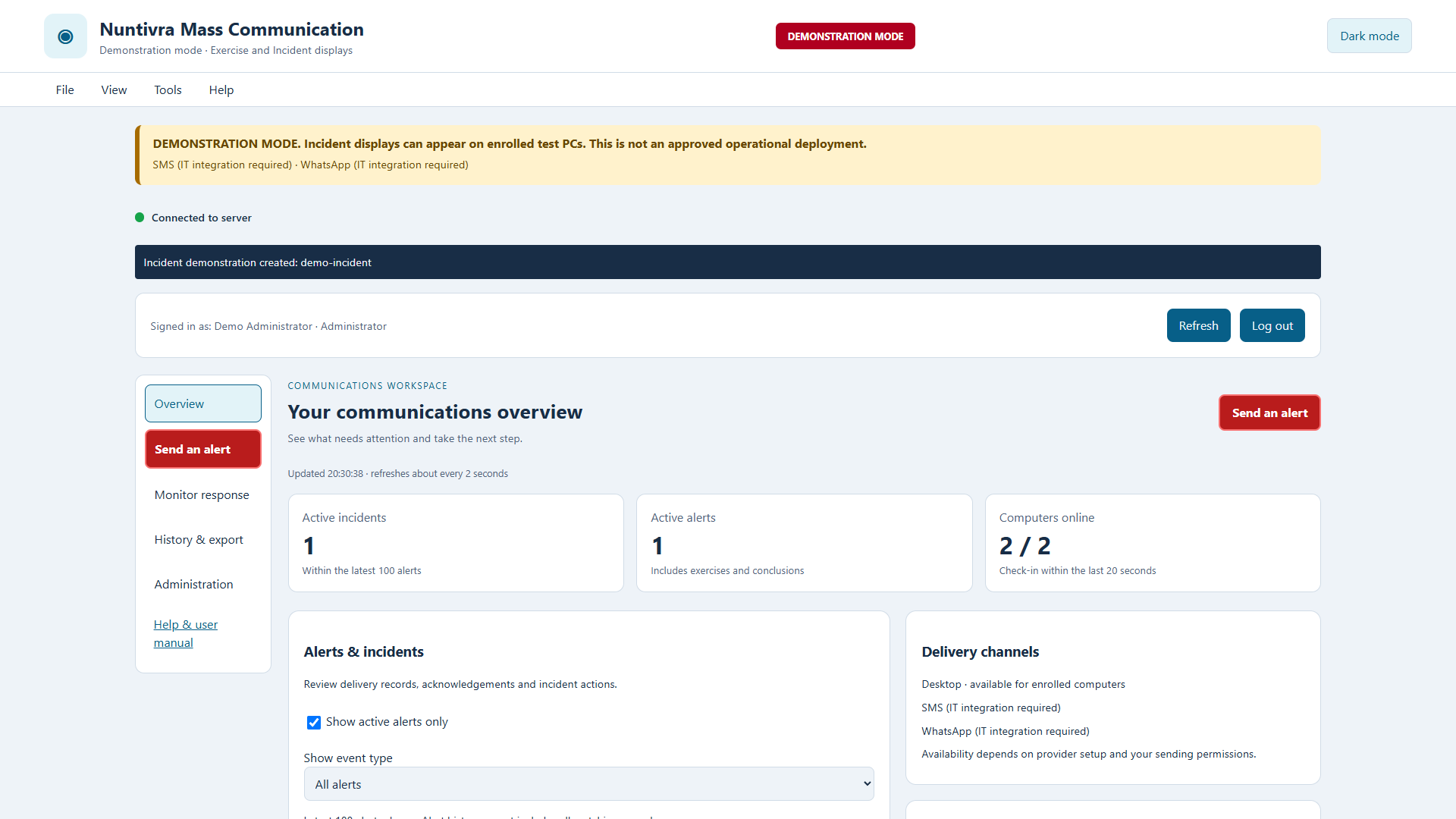Click the 'Your communications overview' heading

pos(435,412)
